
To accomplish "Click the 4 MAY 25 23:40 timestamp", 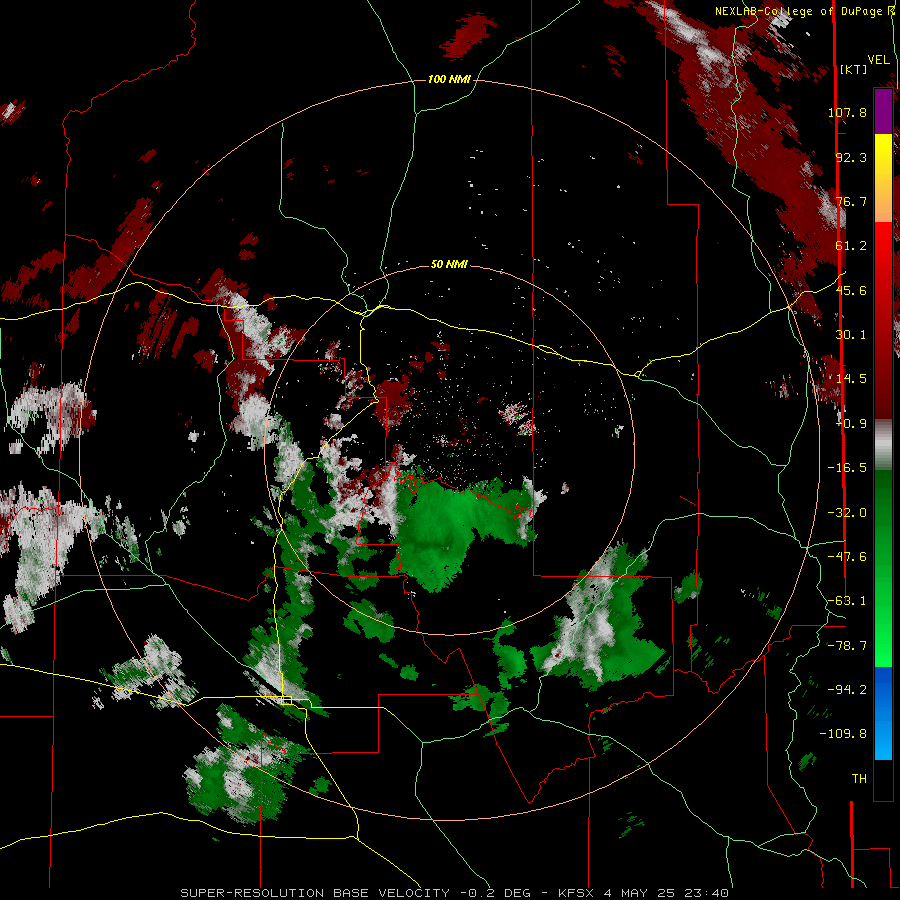I will [667, 893].
